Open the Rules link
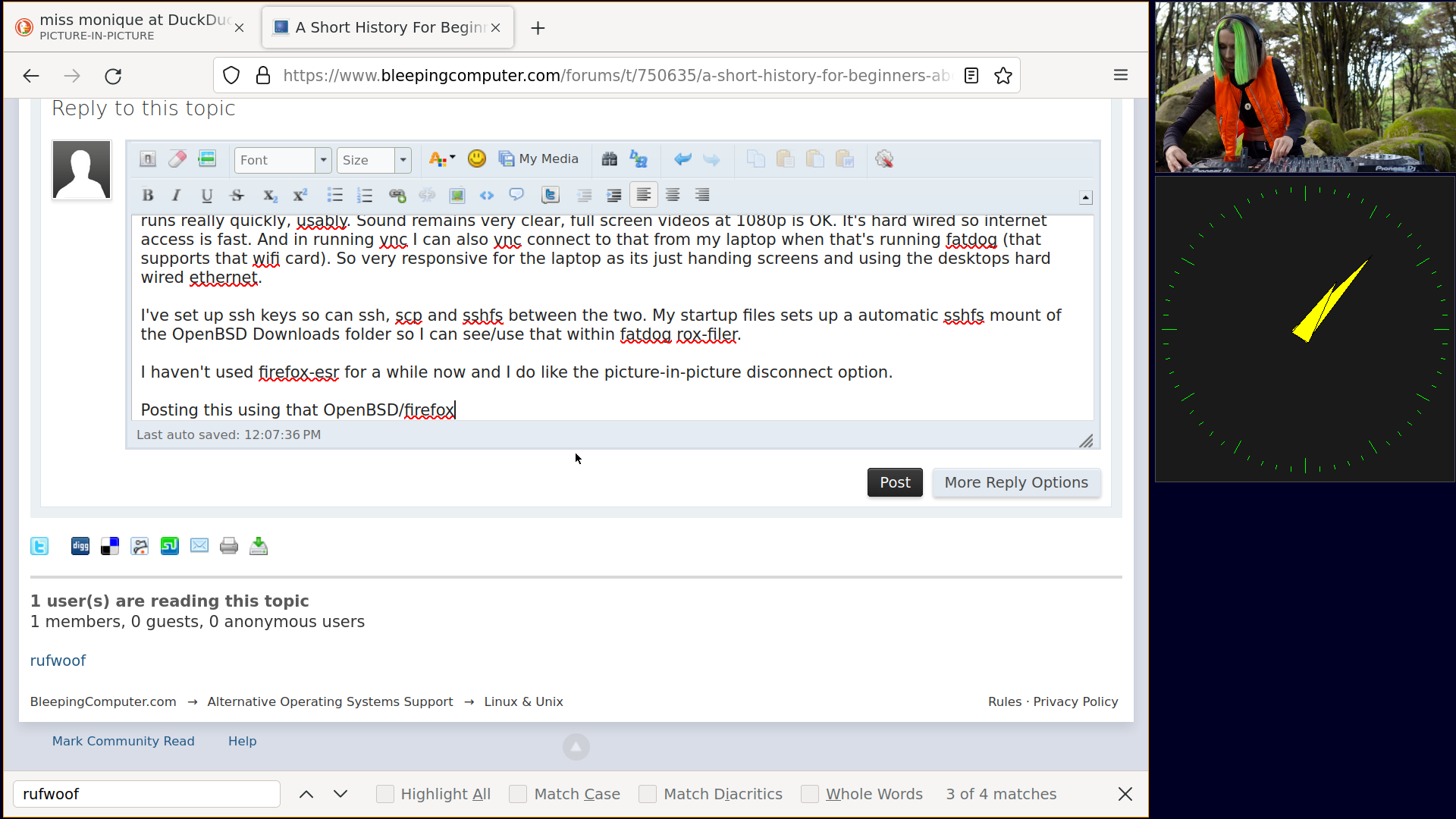This screenshot has width=1456, height=819. [1005, 701]
